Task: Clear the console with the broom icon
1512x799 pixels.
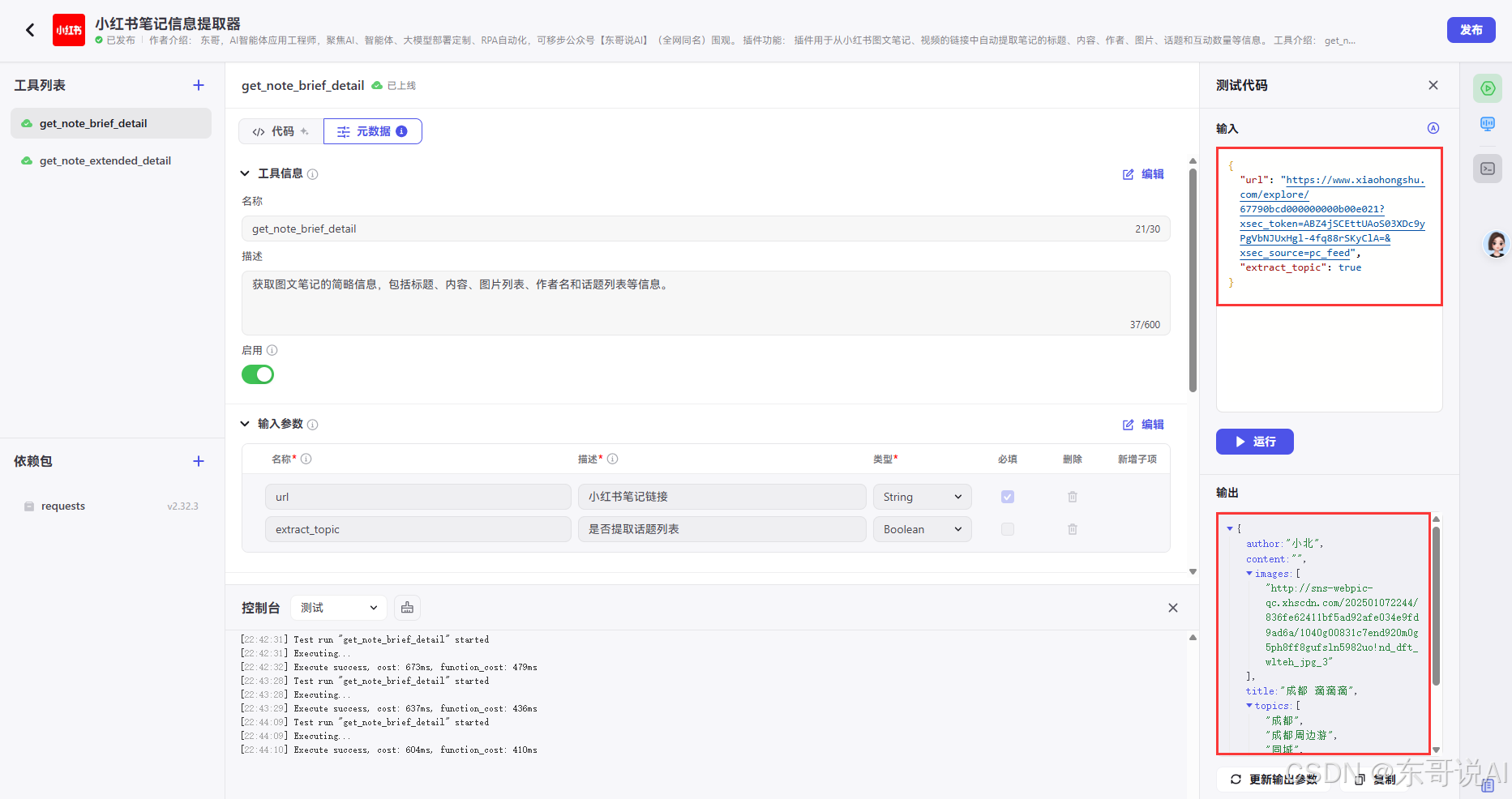Action: [407, 608]
